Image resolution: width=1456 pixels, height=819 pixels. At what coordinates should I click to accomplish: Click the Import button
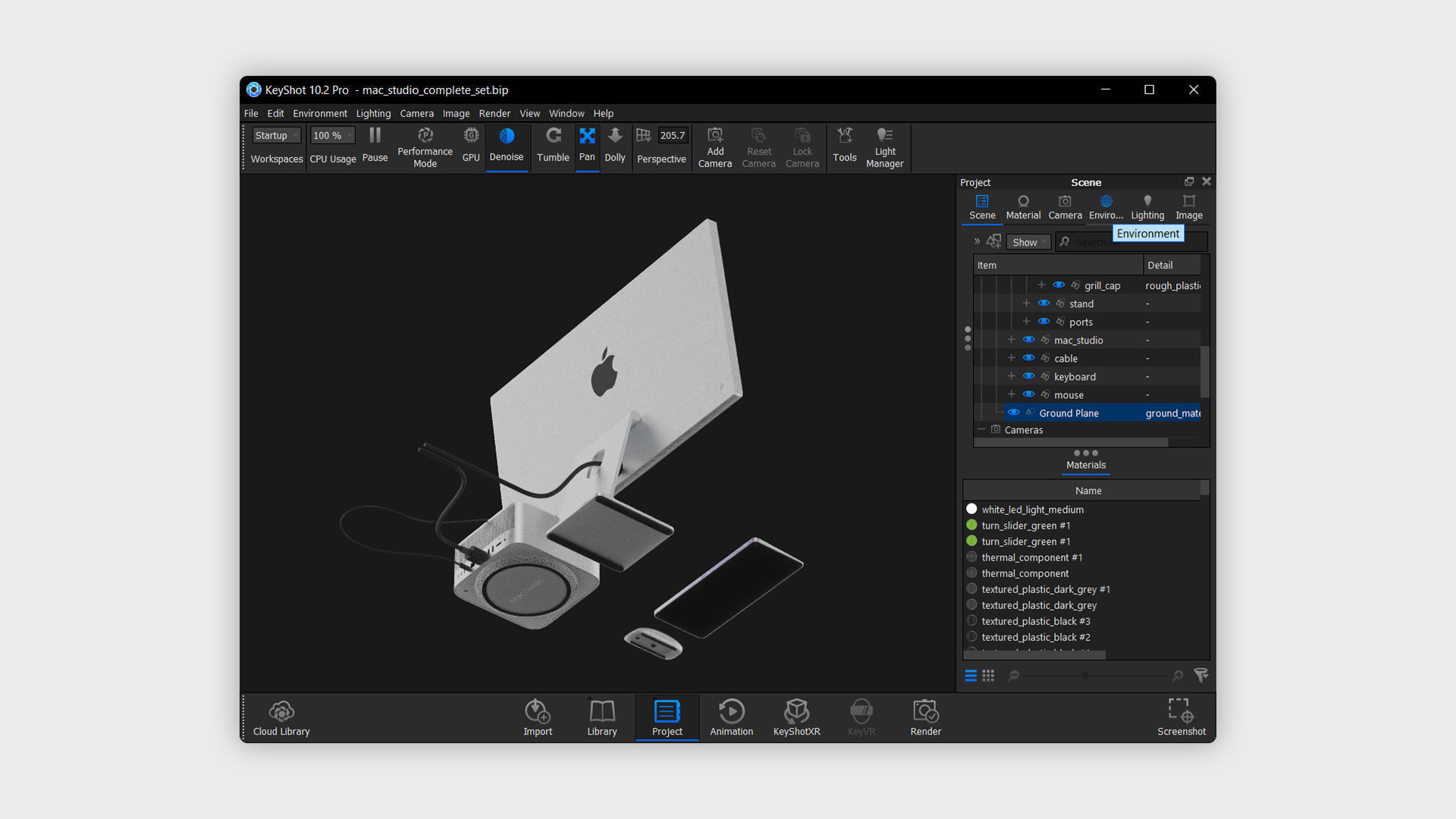coord(538,717)
